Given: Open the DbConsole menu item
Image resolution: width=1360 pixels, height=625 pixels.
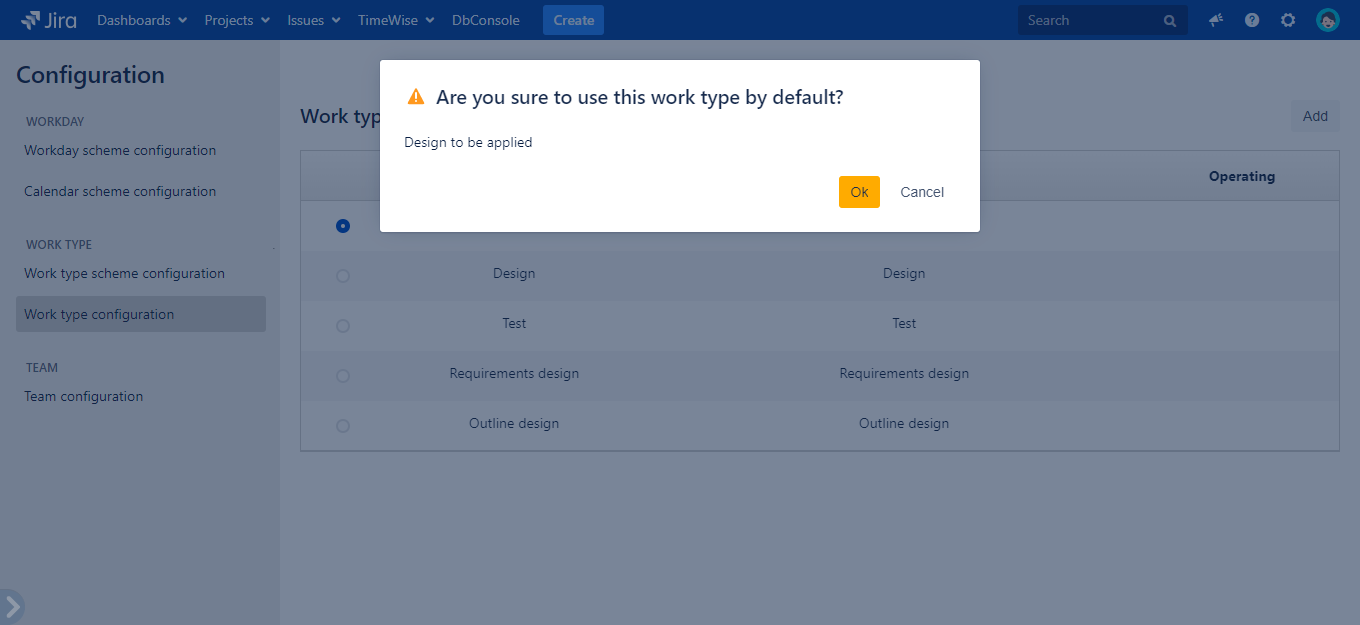Looking at the screenshot, I should pyautogui.click(x=485, y=20).
